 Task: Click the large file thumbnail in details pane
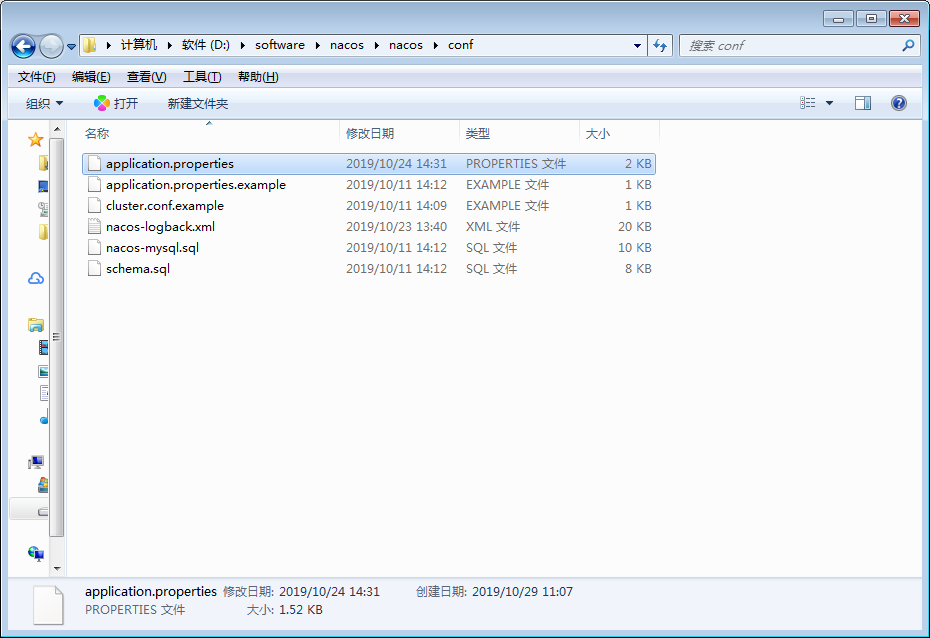[48, 605]
